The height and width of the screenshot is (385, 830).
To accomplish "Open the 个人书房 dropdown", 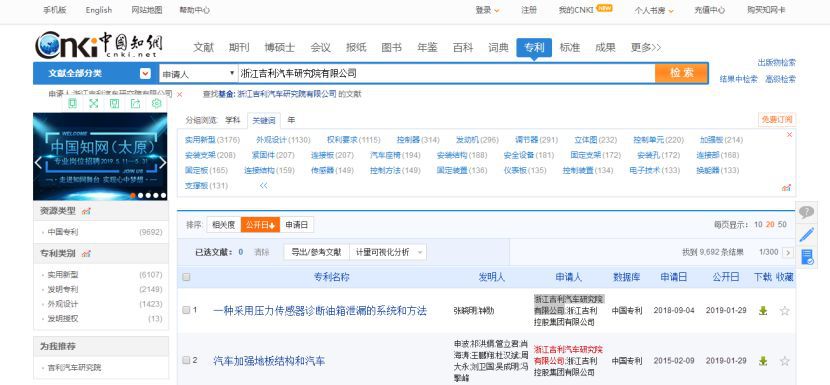I will [654, 10].
